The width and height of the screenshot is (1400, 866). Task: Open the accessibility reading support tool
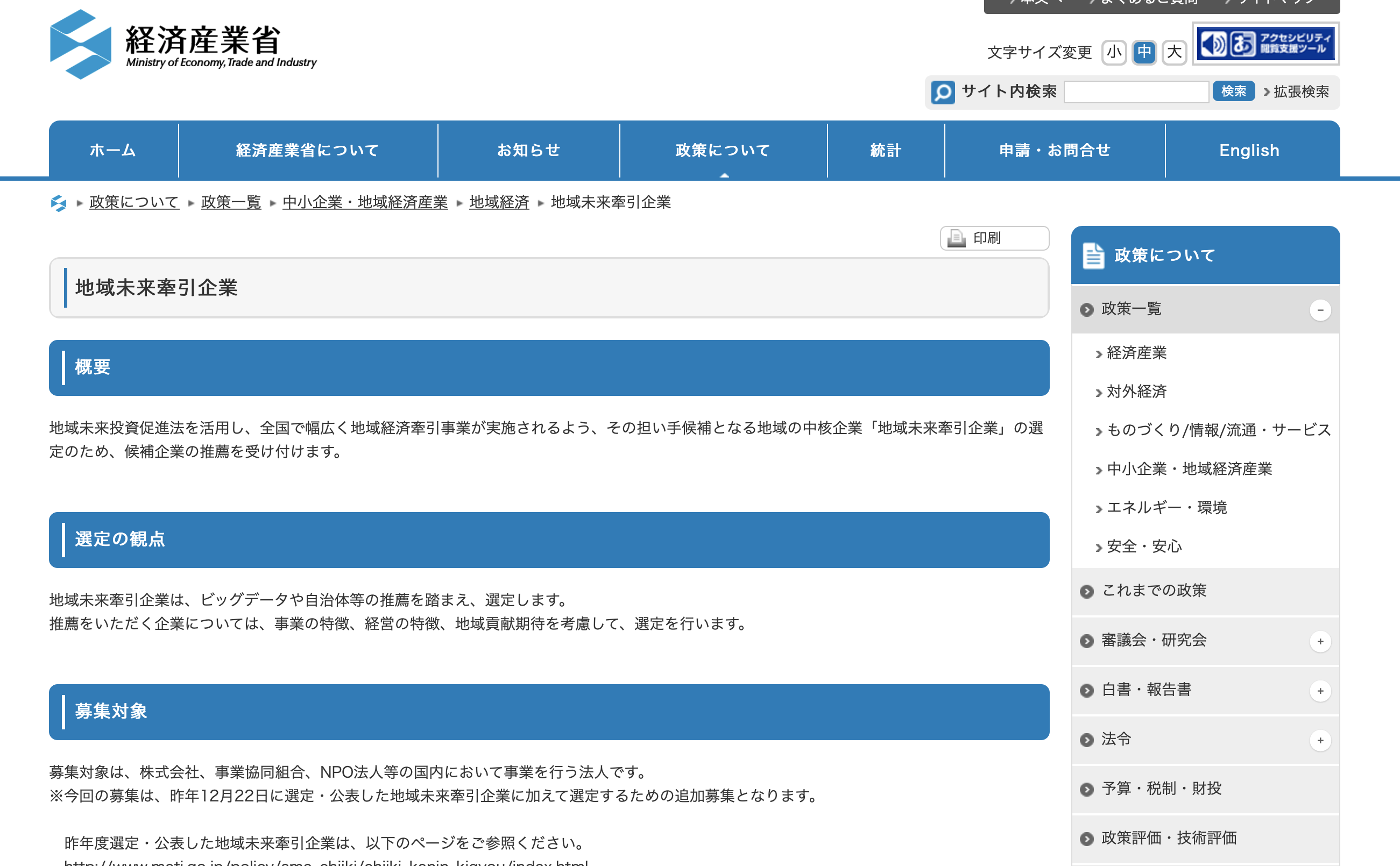click(x=1265, y=44)
